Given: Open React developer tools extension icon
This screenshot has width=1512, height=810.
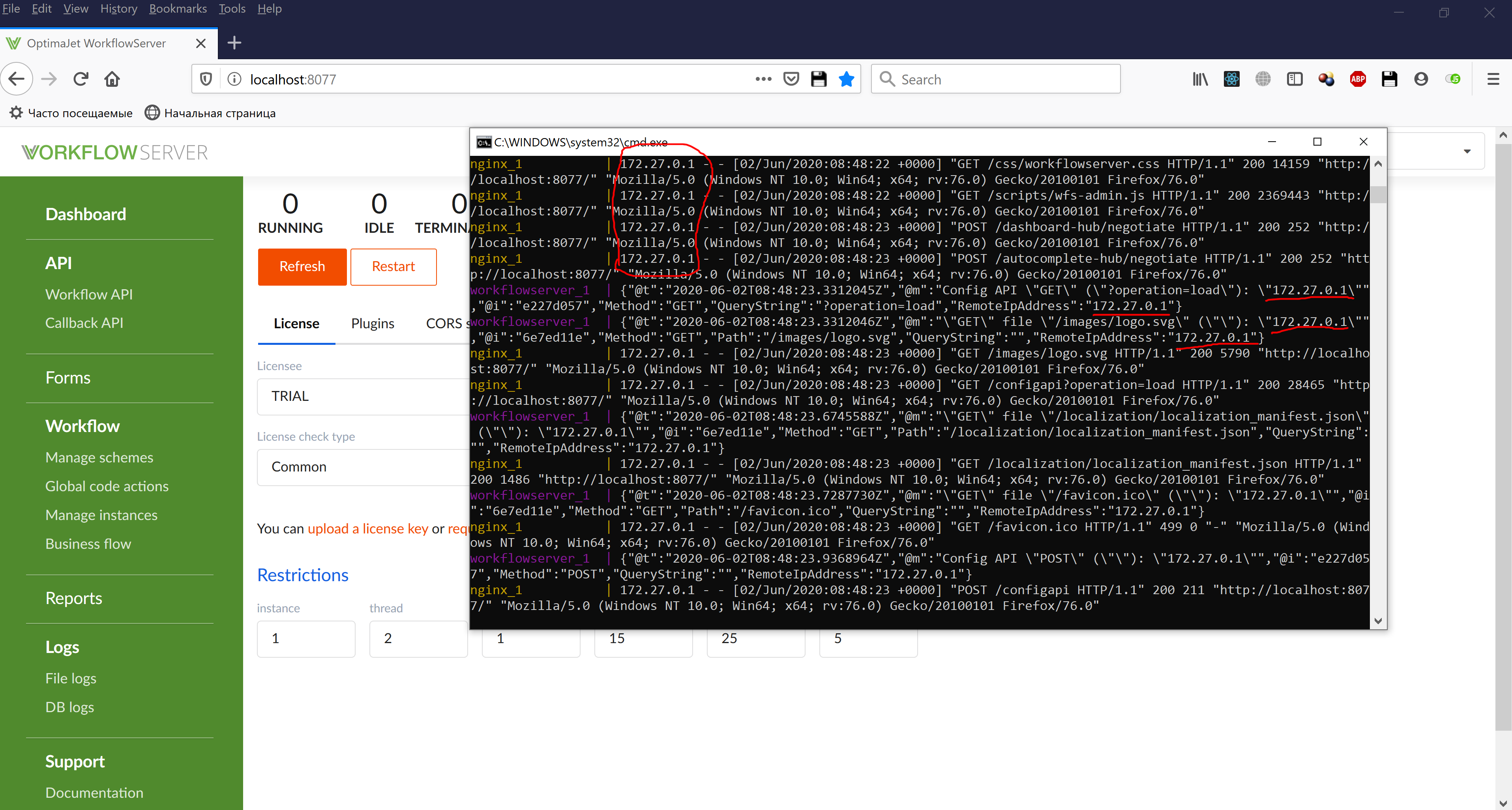Looking at the screenshot, I should 1231,79.
